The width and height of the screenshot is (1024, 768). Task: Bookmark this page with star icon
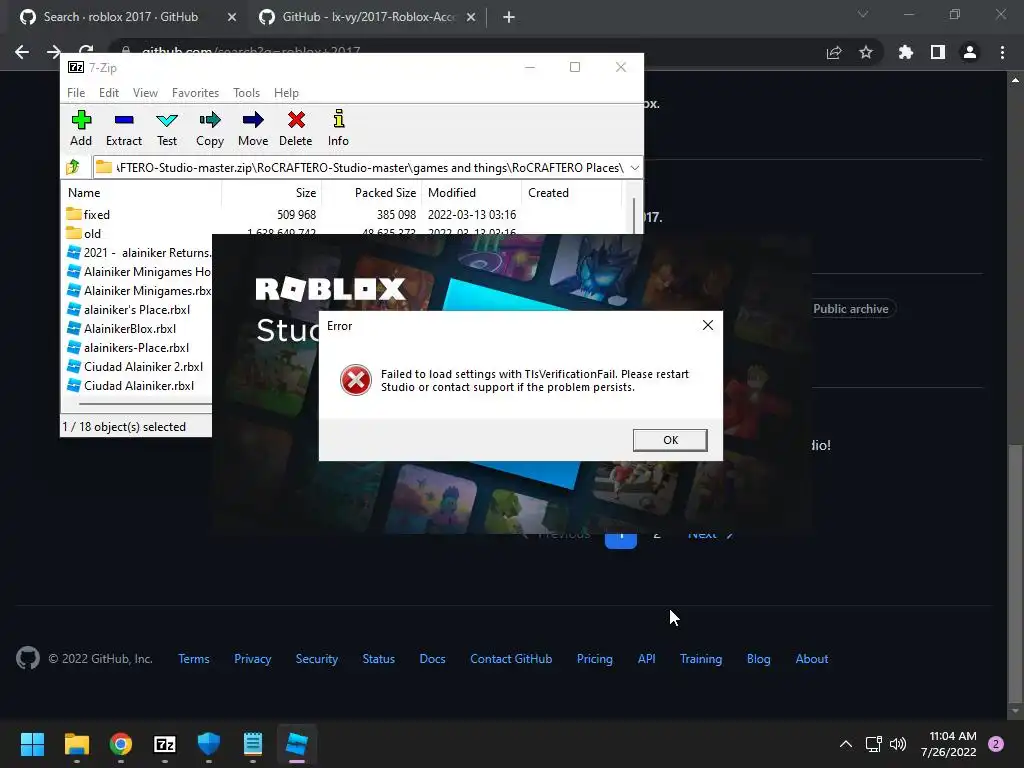[x=866, y=52]
